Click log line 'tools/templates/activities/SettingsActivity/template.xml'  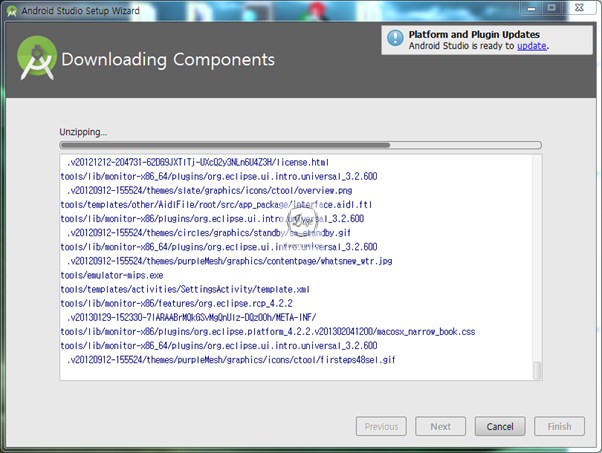185,289
